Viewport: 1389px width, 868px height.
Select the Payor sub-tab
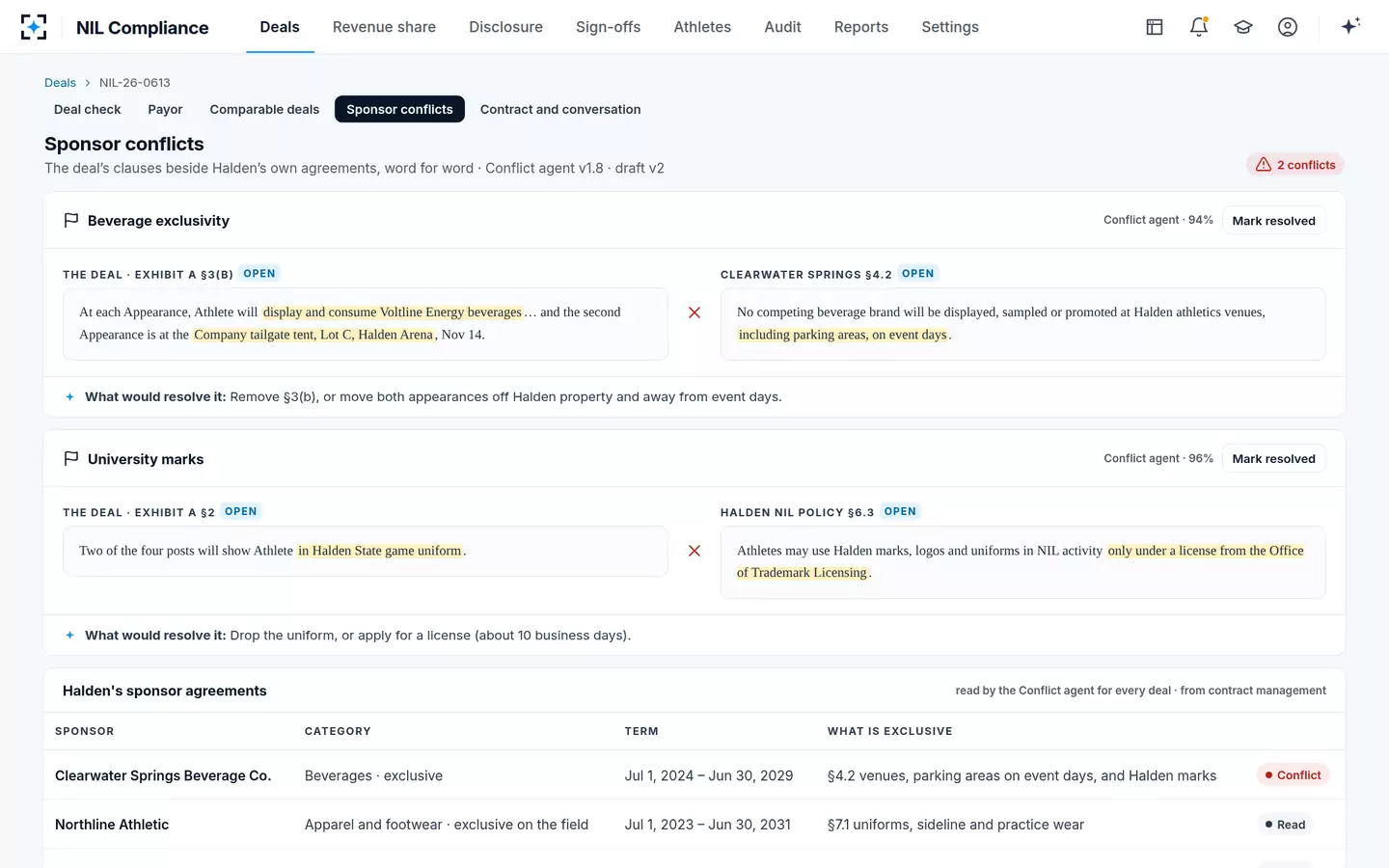tap(165, 109)
